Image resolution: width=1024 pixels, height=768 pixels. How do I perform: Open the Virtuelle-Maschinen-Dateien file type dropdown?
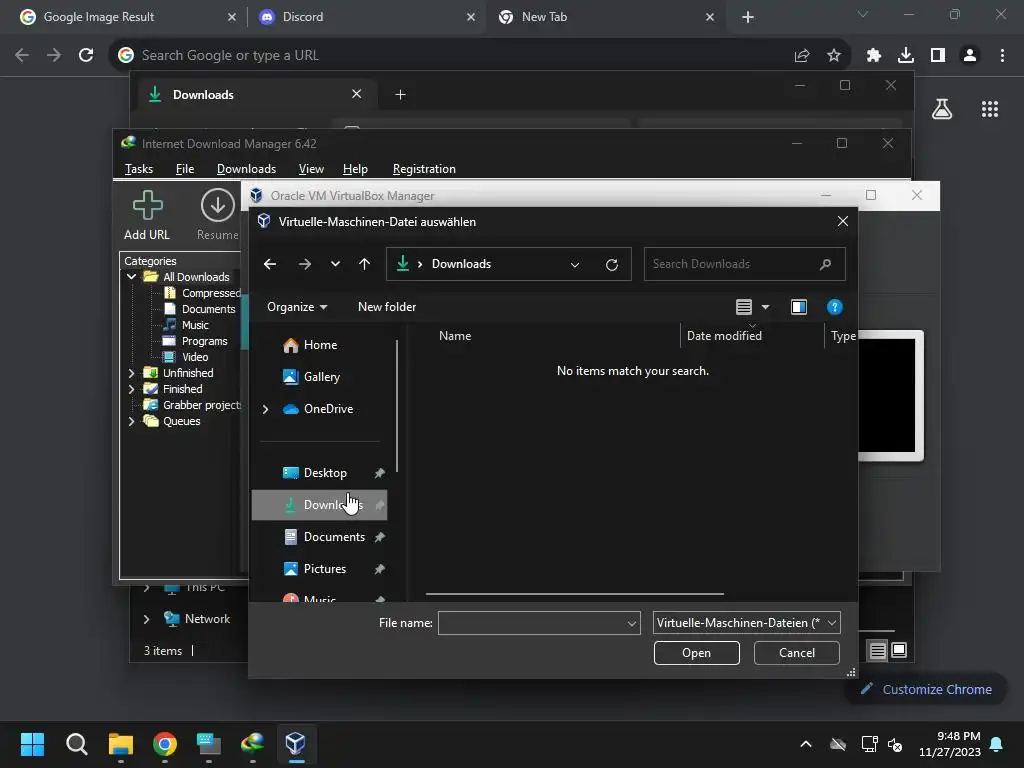746,623
